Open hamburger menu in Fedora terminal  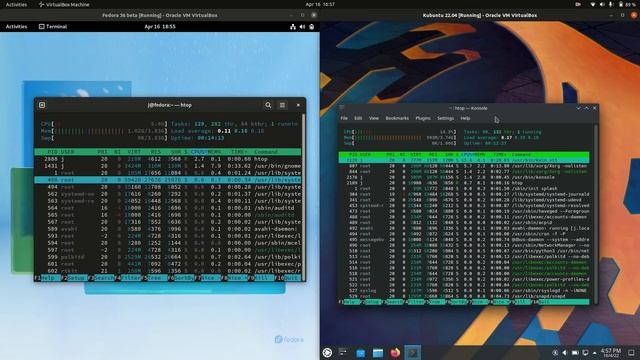coord(282,105)
